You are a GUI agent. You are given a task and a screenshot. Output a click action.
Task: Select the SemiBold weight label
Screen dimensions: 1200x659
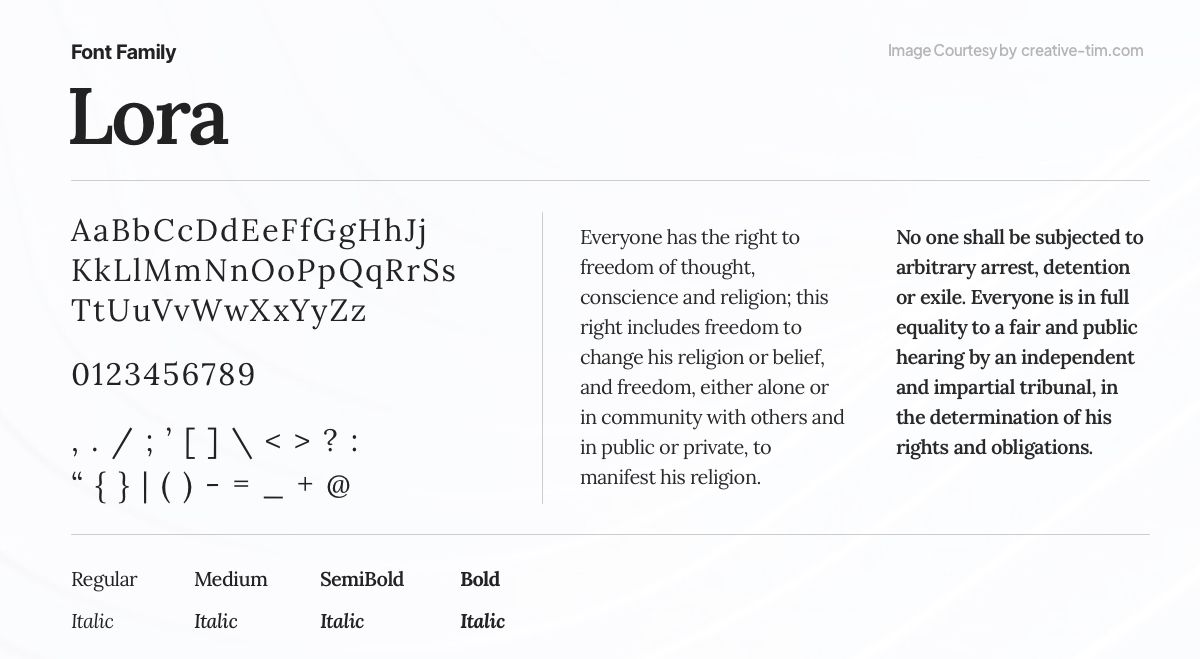362,579
